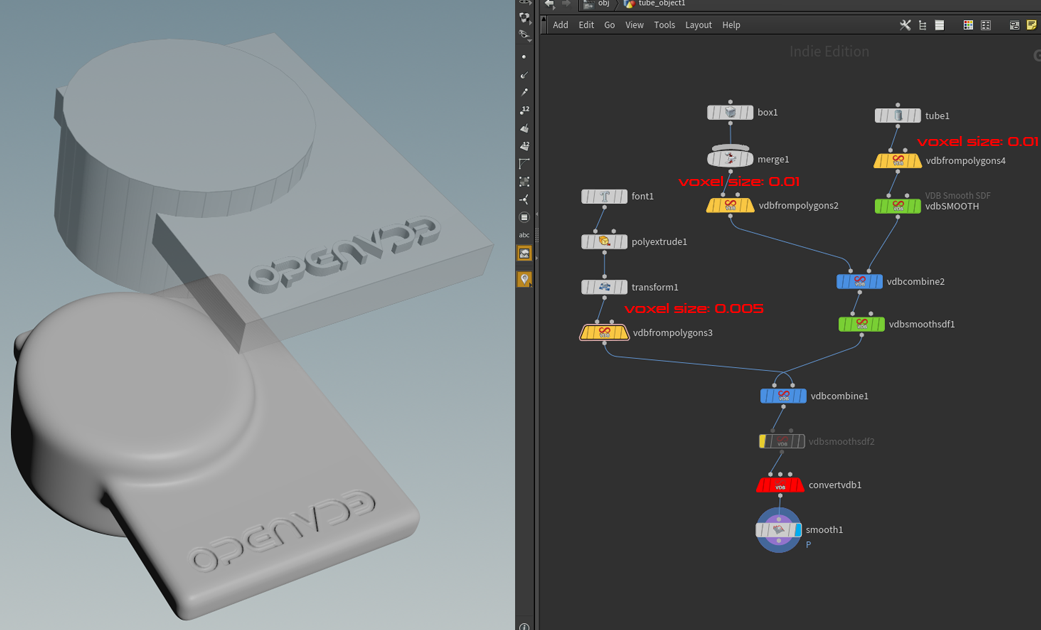Open the Add menu
Screen dimensions: 1041x630
(x=560, y=25)
